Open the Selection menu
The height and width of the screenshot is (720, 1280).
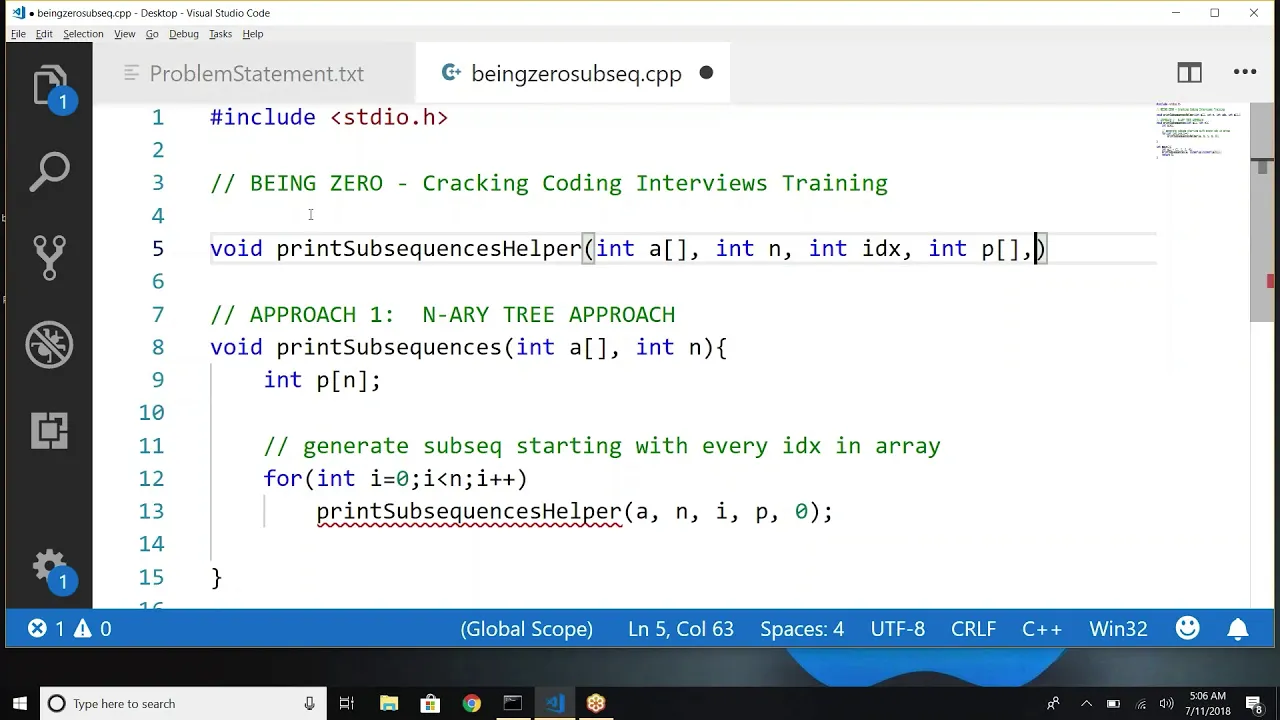coord(83,34)
